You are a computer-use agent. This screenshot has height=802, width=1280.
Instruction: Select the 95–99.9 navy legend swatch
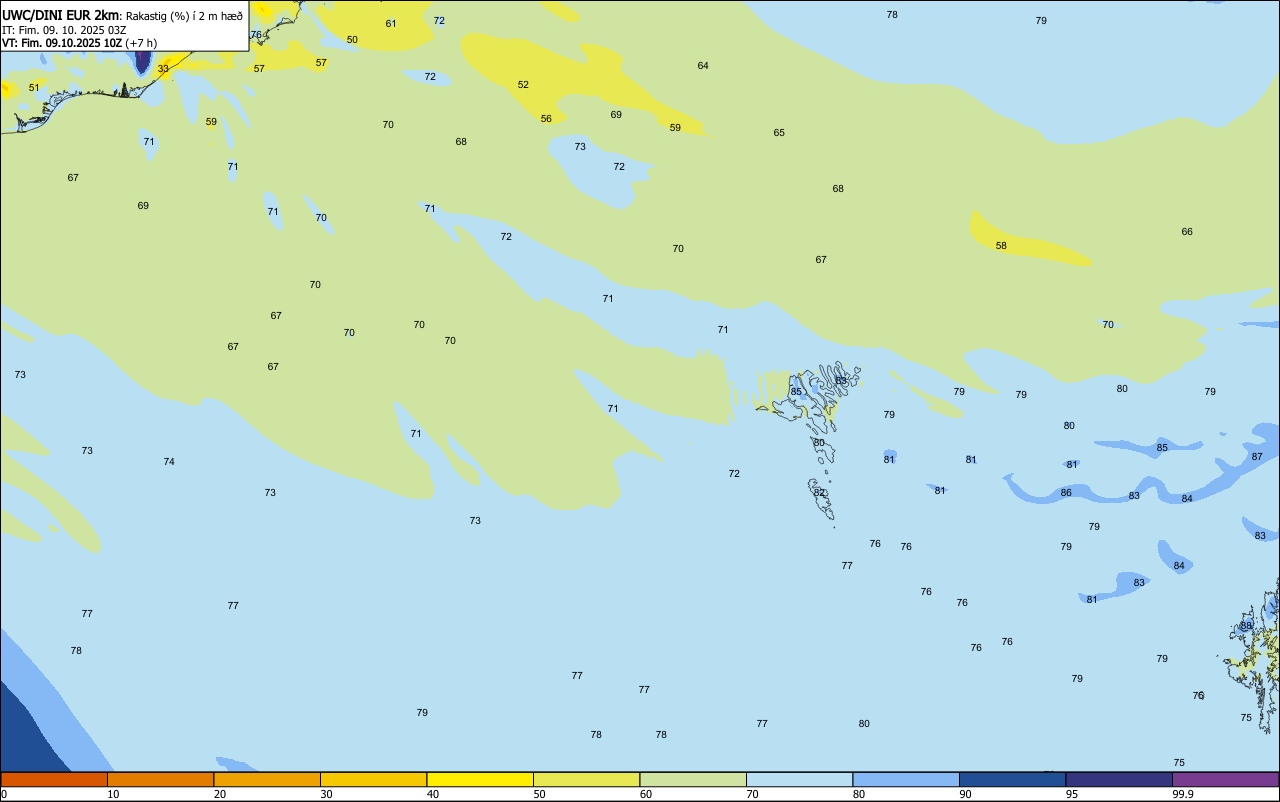pyautogui.click(x=1119, y=779)
